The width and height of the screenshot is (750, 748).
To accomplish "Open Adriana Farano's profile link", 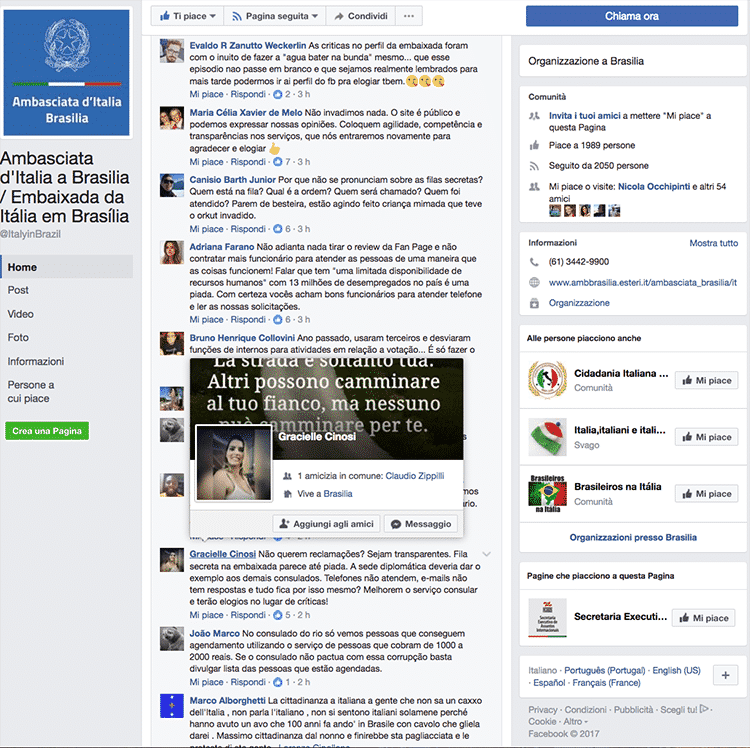I will point(221,247).
